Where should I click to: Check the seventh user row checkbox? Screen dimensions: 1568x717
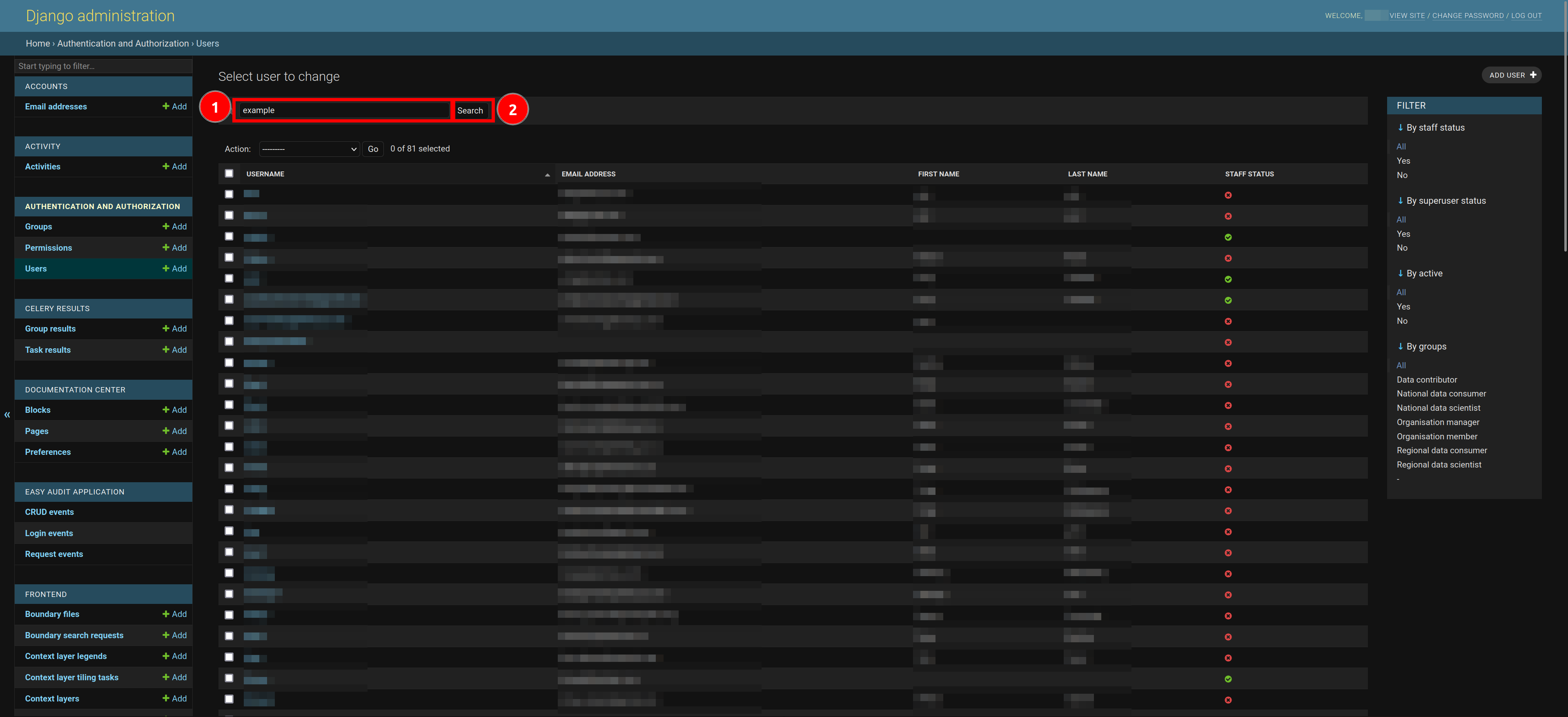(229, 321)
